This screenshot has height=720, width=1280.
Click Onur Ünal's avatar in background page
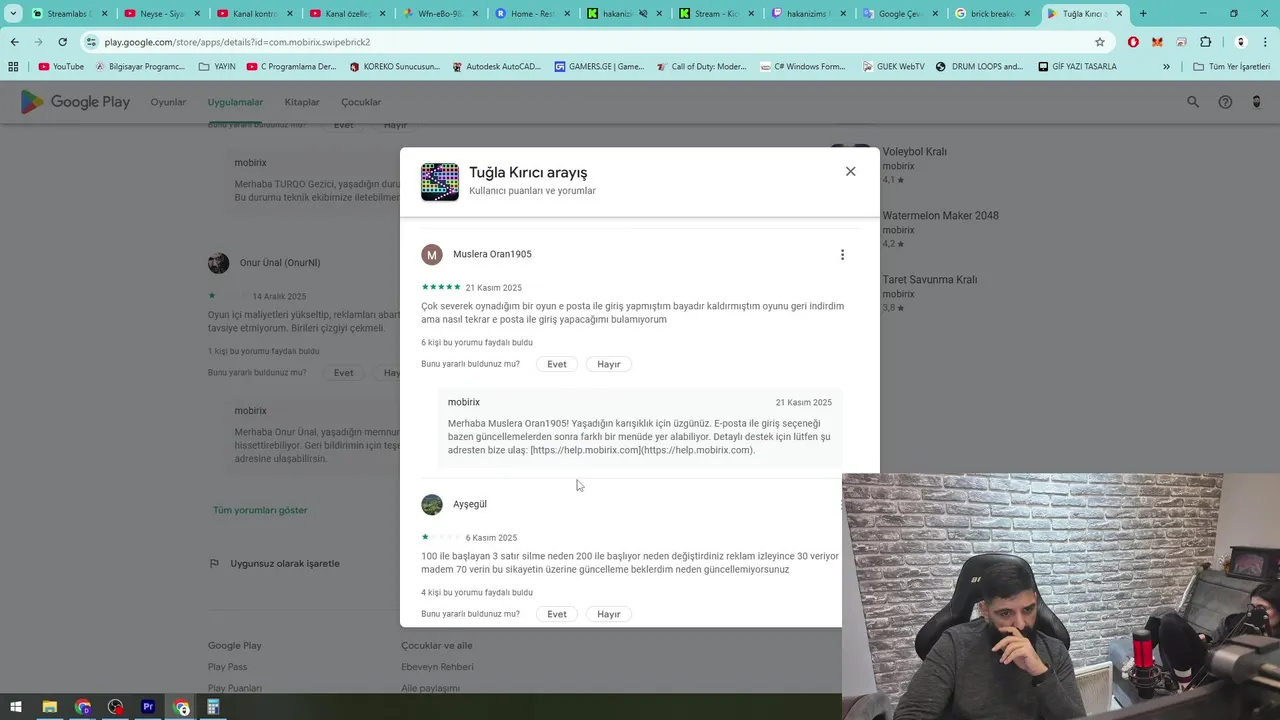(218, 263)
